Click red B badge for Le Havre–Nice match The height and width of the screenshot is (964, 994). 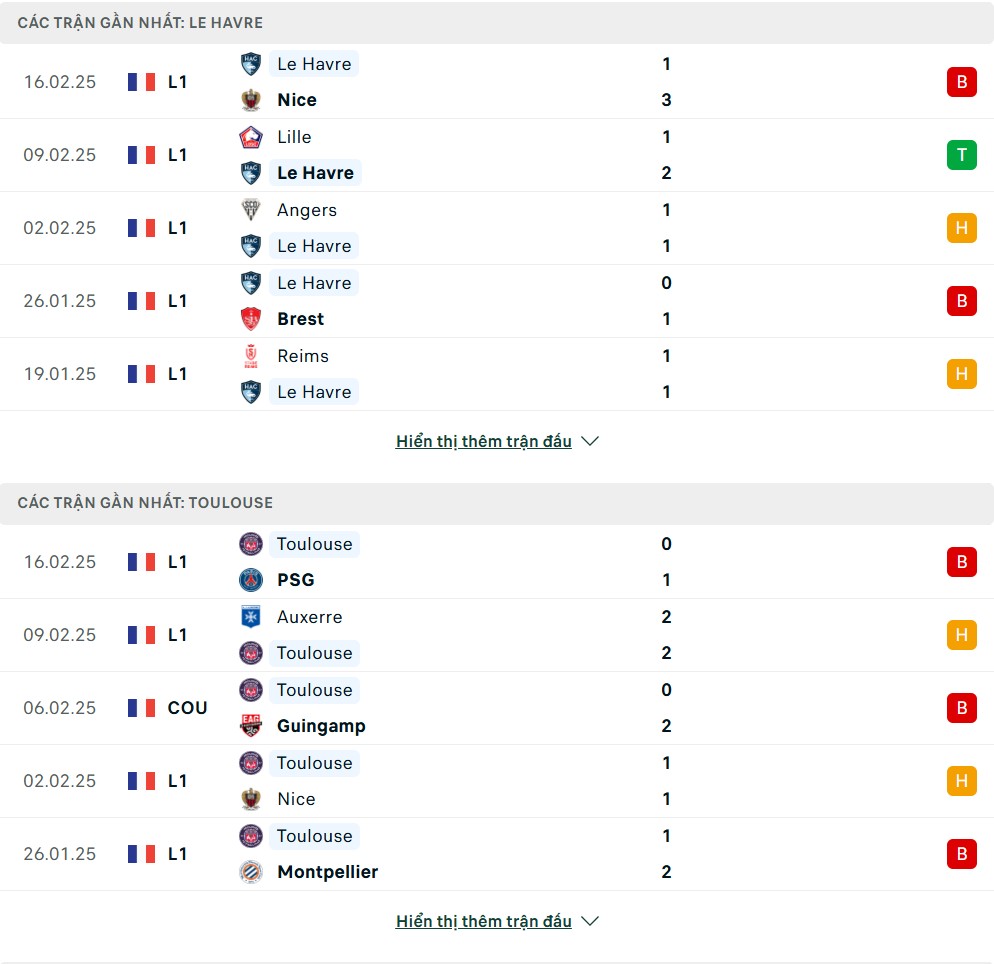coord(961,82)
